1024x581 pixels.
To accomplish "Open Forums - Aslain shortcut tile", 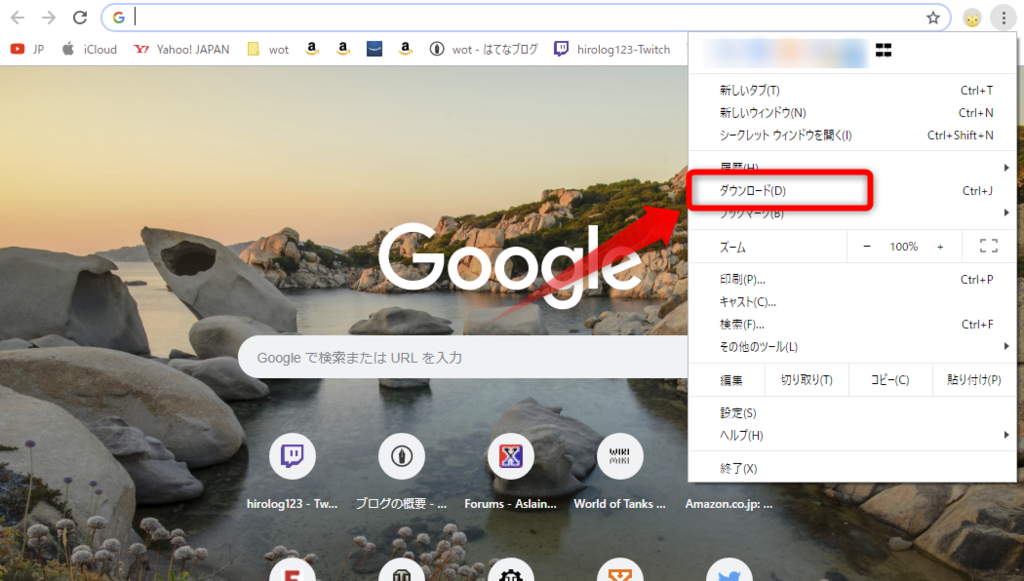I will click(x=510, y=456).
